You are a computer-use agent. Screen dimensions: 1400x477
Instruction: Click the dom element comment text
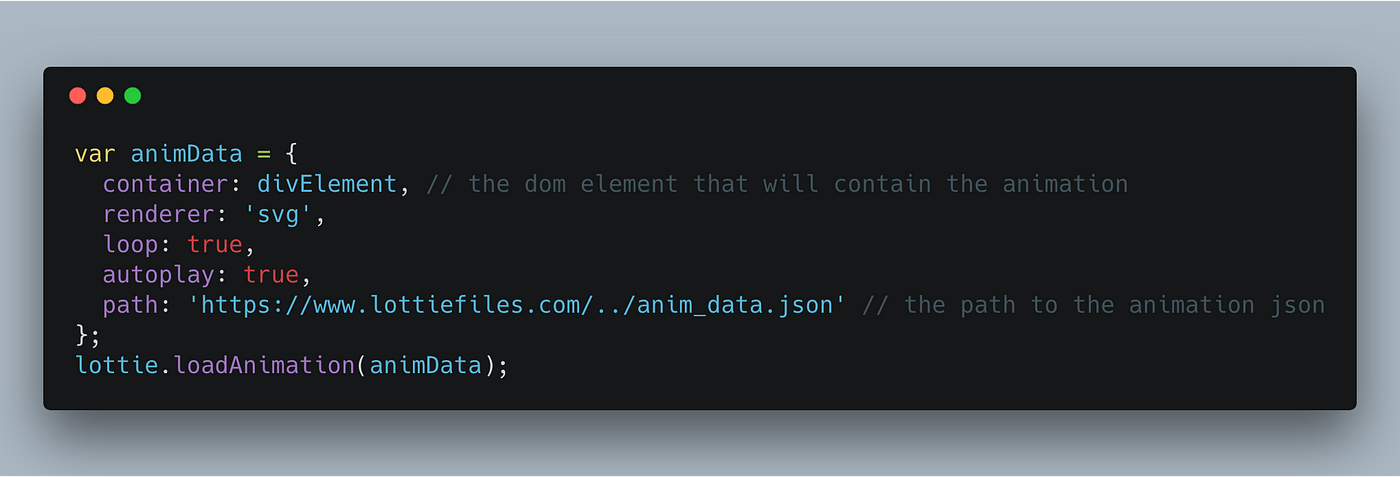776,184
